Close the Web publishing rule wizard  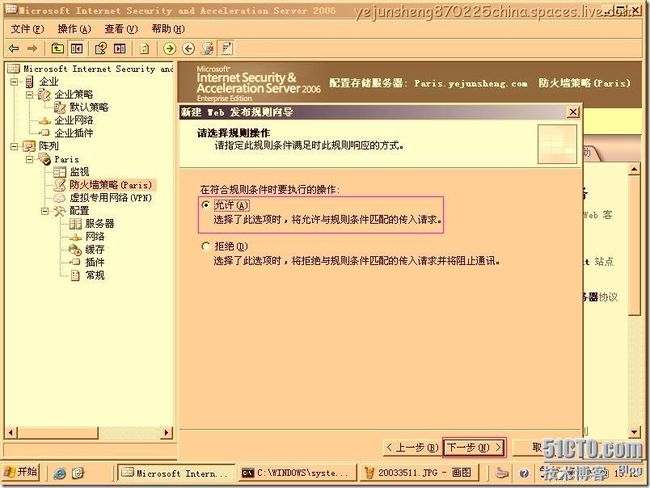[x=573, y=112]
